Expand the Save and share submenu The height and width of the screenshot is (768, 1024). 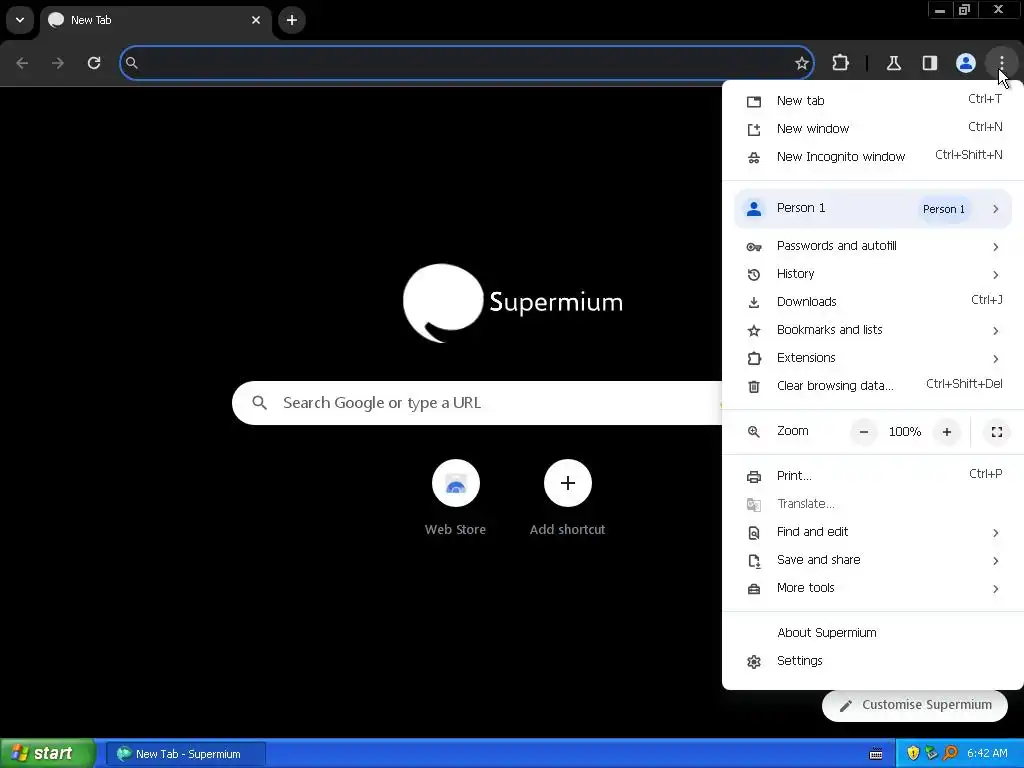873,560
